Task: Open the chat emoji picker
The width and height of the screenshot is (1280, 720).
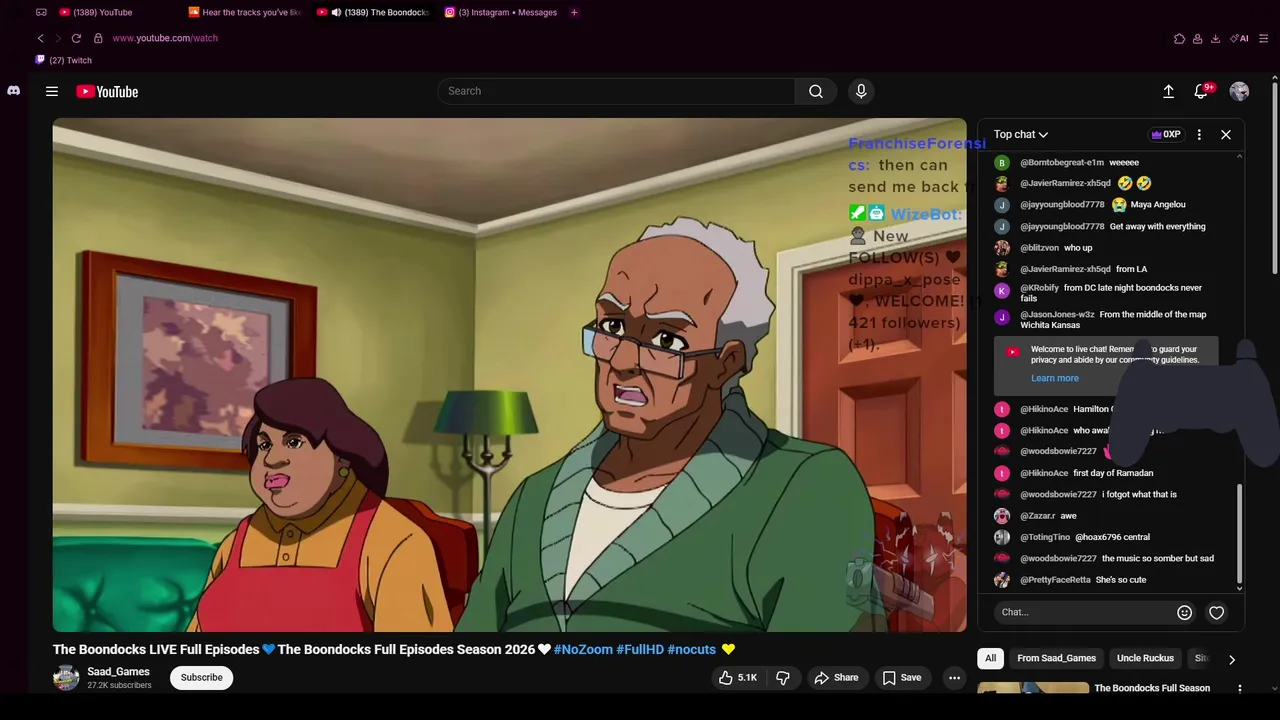Action: 1184,612
